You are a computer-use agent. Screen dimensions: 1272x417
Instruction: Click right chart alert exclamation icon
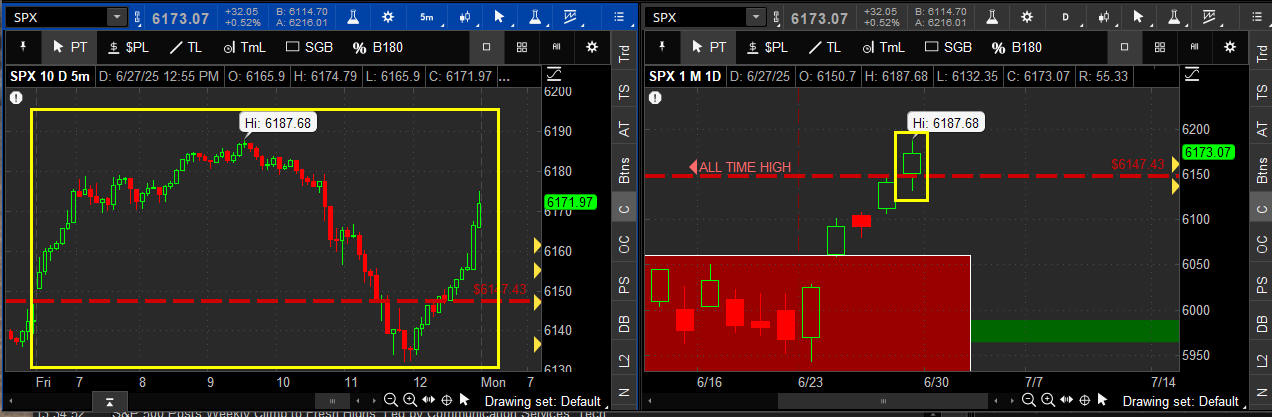pyautogui.click(x=654, y=97)
